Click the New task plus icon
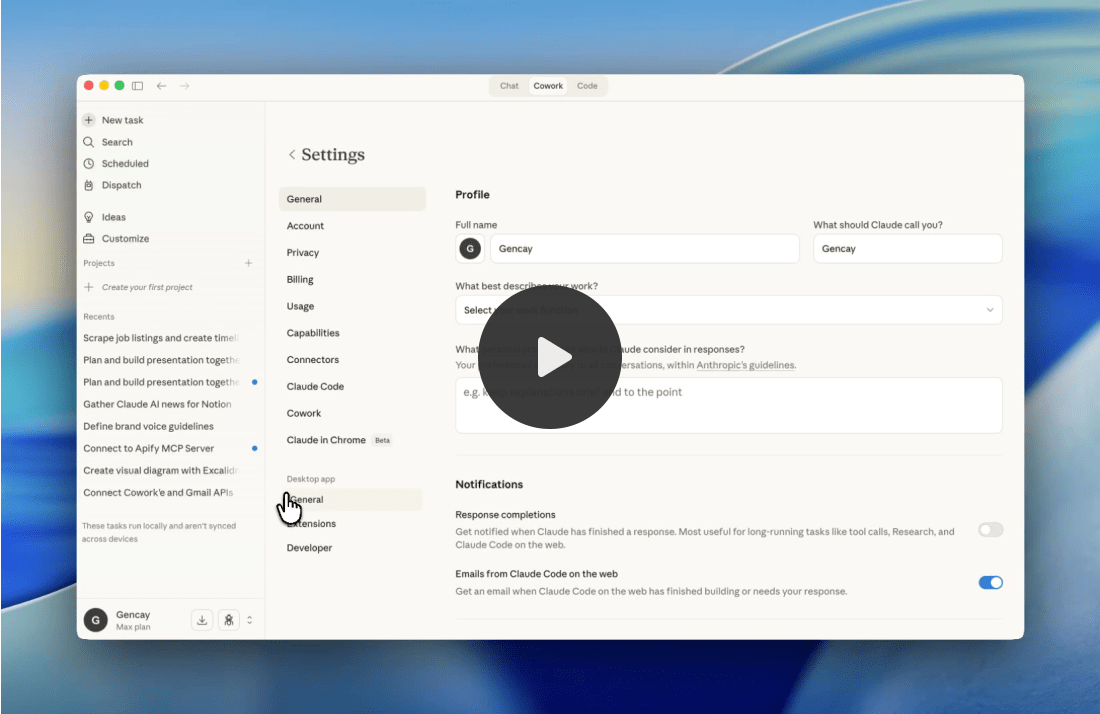Image resolution: width=1100 pixels, height=714 pixels. click(x=89, y=120)
